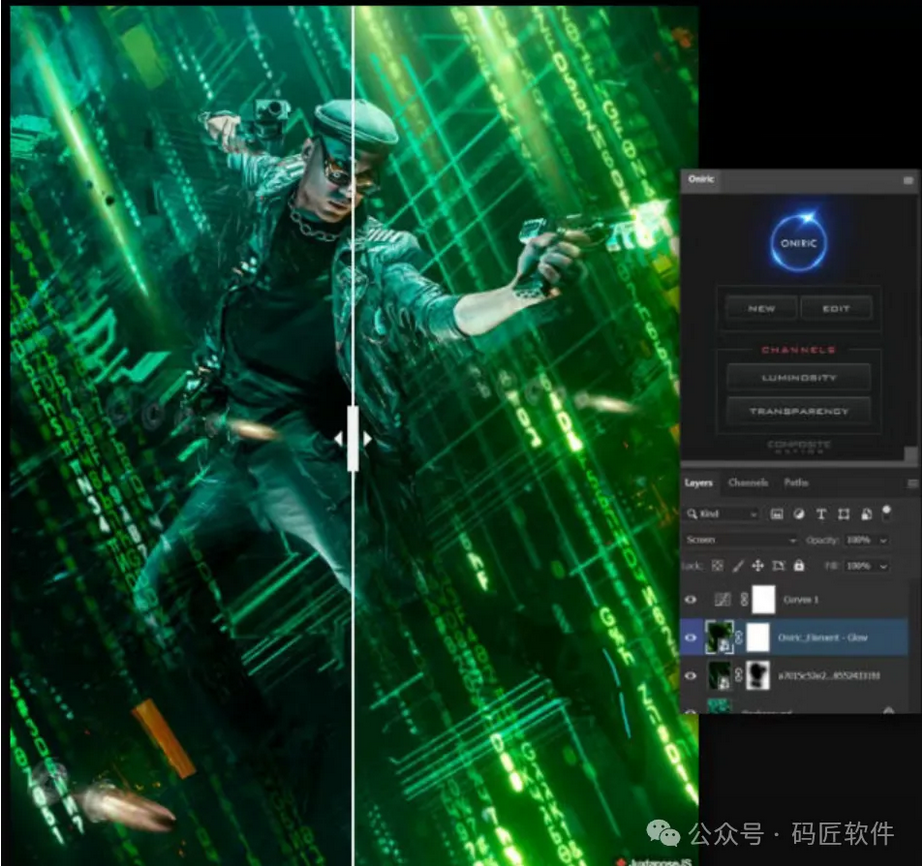
Task: Click the Opacity value field
Action: coord(860,540)
